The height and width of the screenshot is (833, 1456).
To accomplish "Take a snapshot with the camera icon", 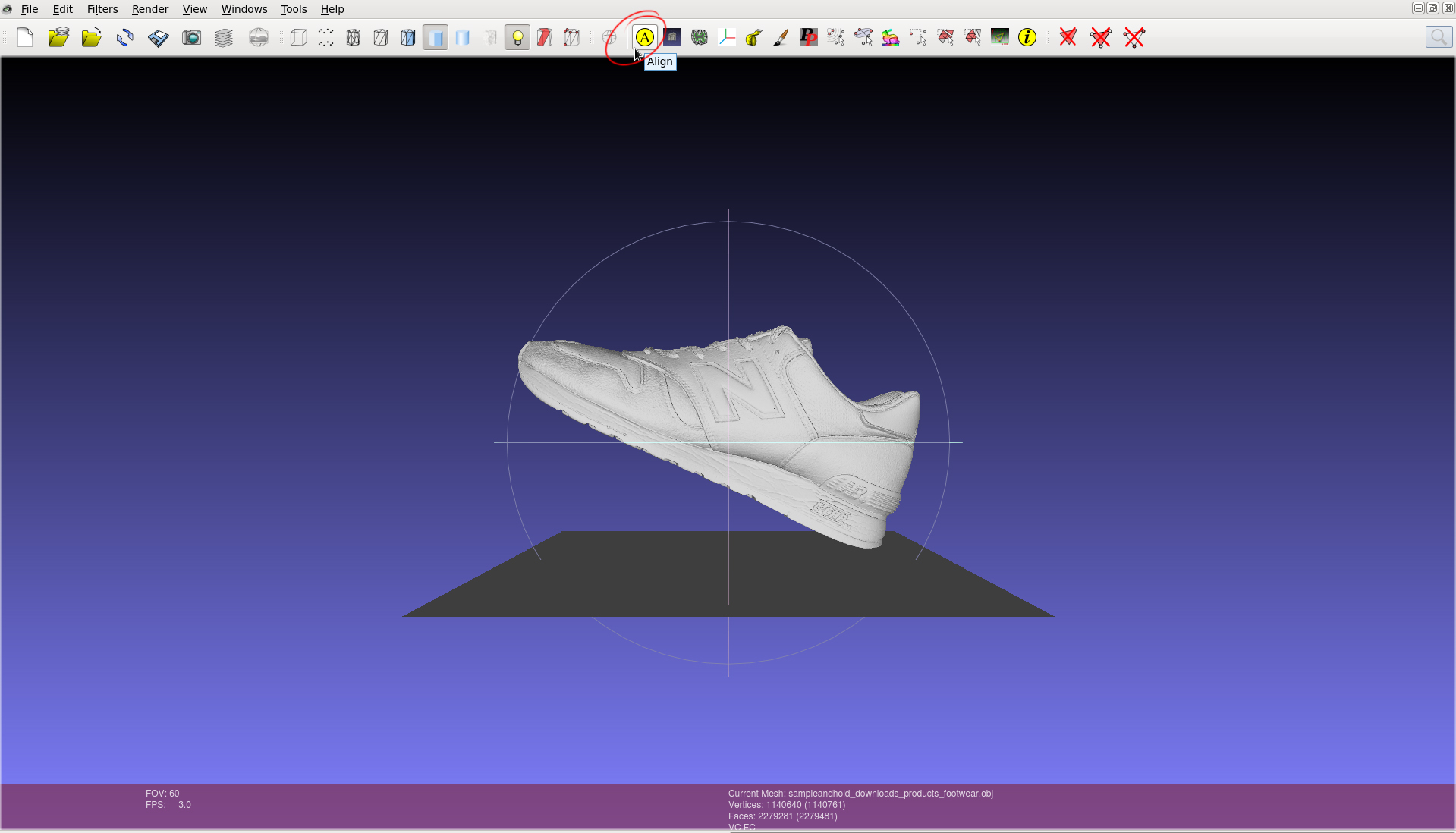I will click(x=192, y=37).
